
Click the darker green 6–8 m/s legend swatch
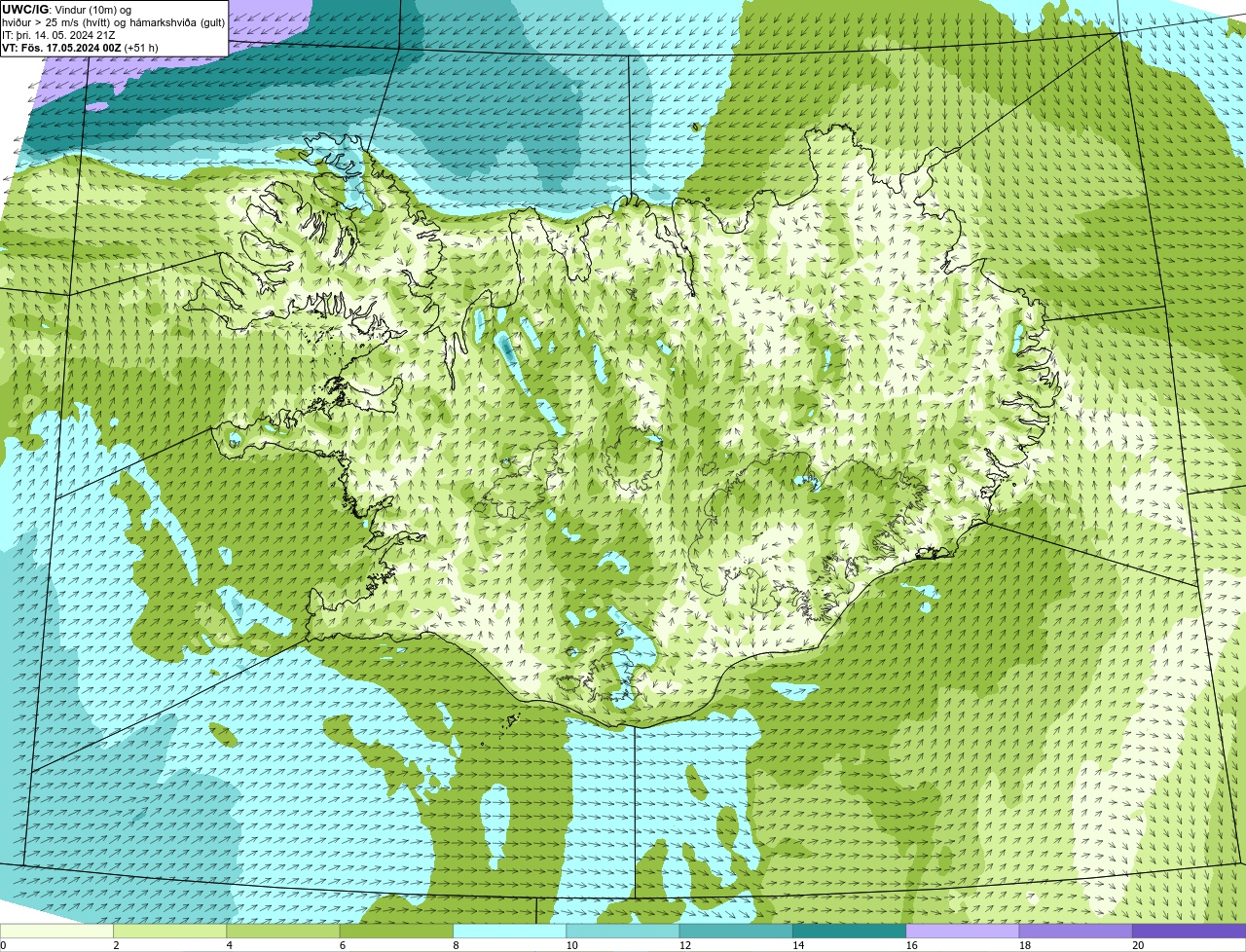click(397, 931)
